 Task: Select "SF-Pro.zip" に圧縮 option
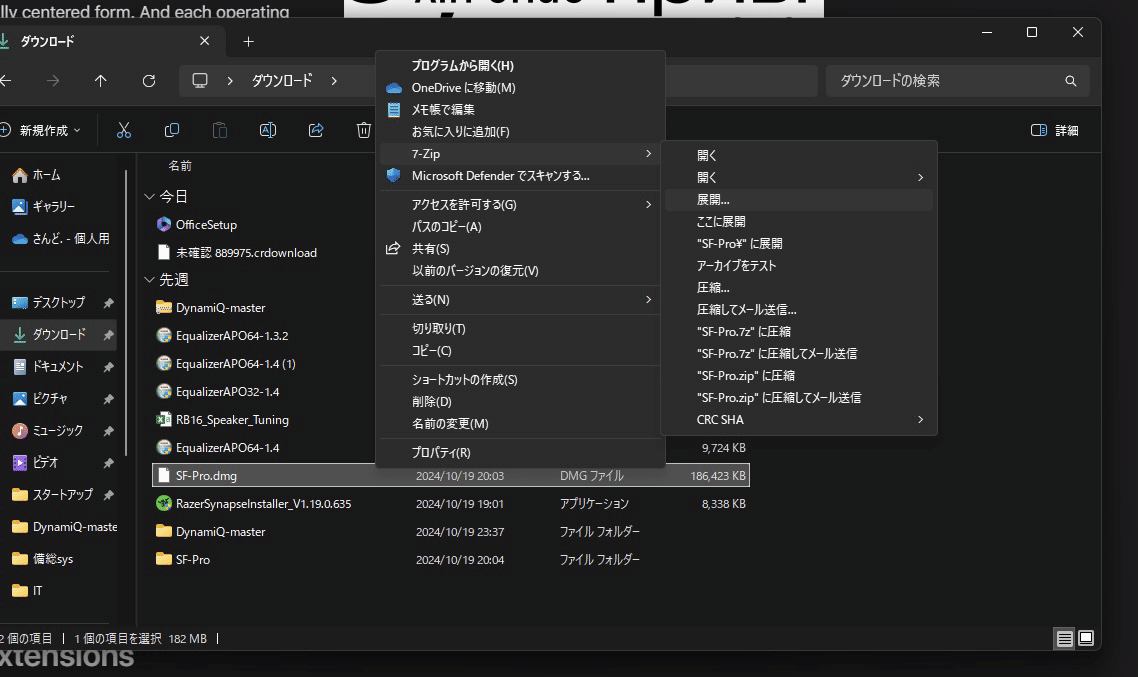tap(798, 375)
